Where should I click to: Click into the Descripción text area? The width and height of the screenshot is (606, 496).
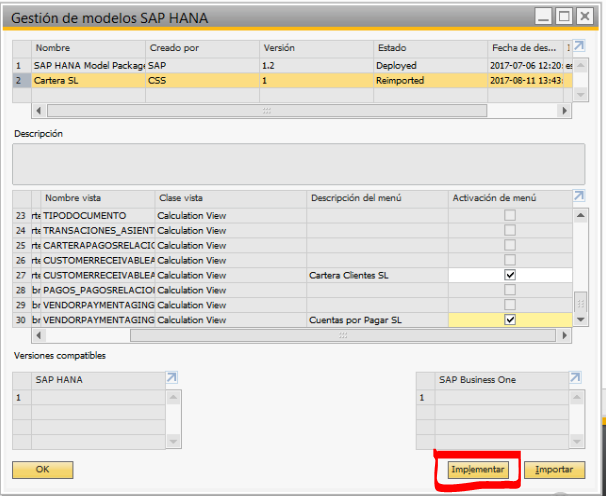(x=298, y=164)
